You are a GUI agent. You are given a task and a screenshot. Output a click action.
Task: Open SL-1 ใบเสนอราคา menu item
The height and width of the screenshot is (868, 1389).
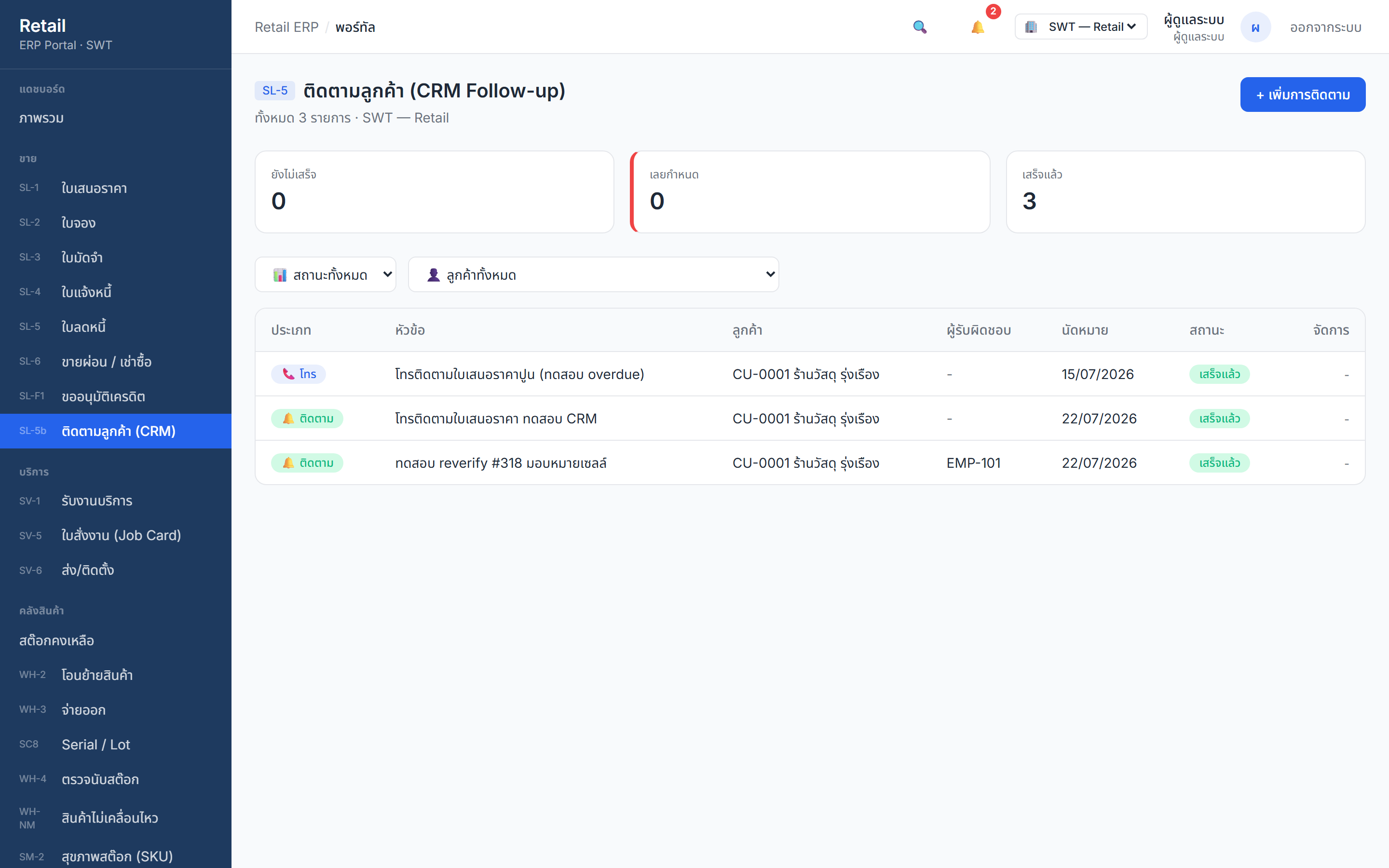(x=115, y=188)
